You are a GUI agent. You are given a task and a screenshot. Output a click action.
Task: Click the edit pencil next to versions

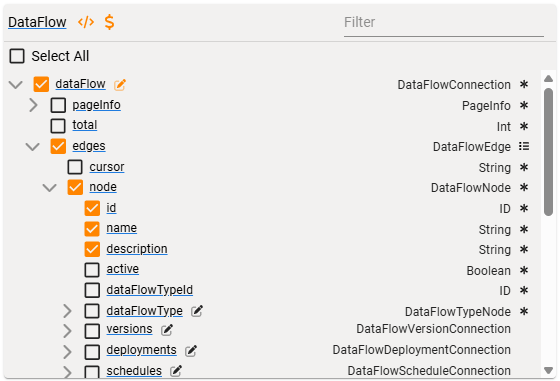(166, 330)
